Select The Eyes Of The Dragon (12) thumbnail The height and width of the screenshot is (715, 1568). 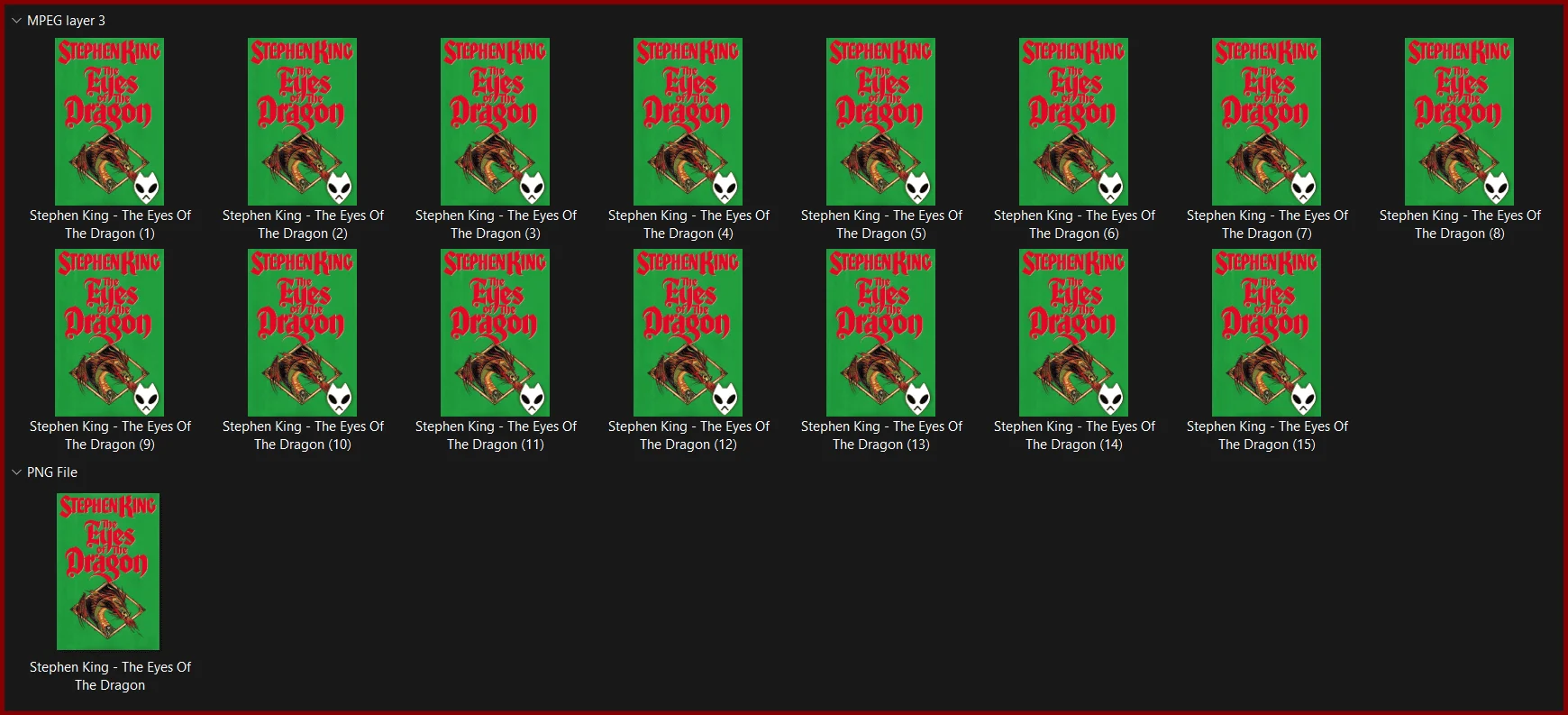pyautogui.click(x=688, y=333)
